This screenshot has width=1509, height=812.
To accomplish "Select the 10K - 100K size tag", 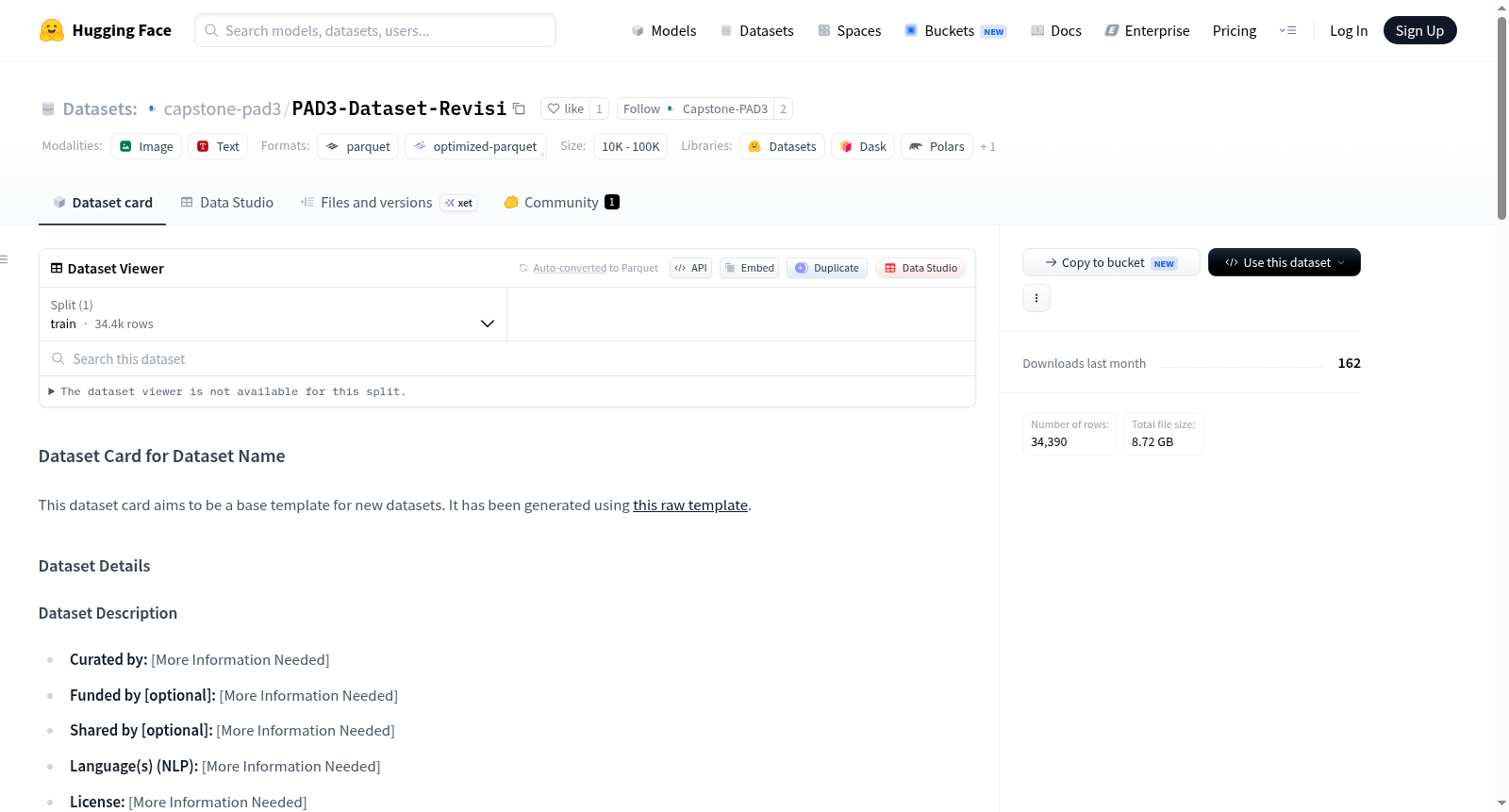I will pyautogui.click(x=631, y=146).
